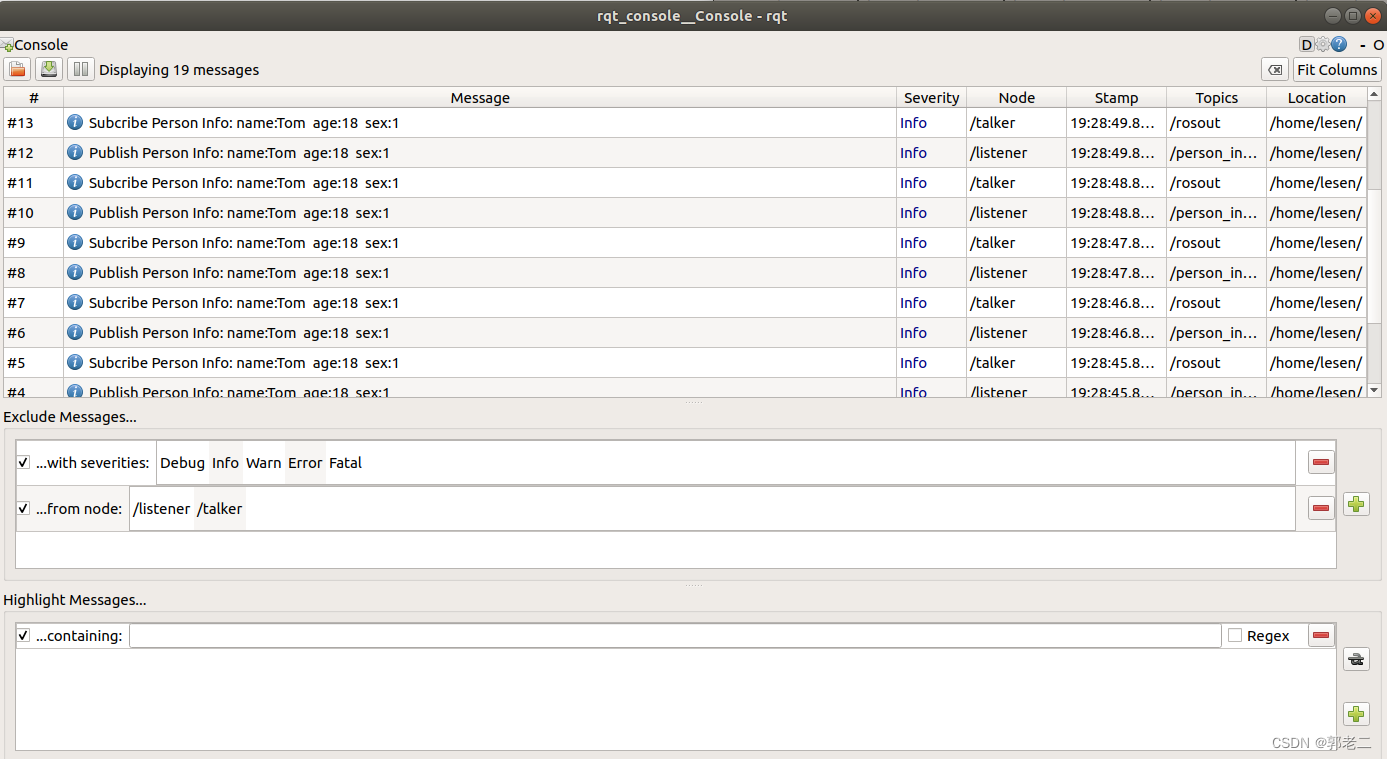Click /listener node cell in row #12
This screenshot has height=759, width=1387.
click(x=1016, y=153)
